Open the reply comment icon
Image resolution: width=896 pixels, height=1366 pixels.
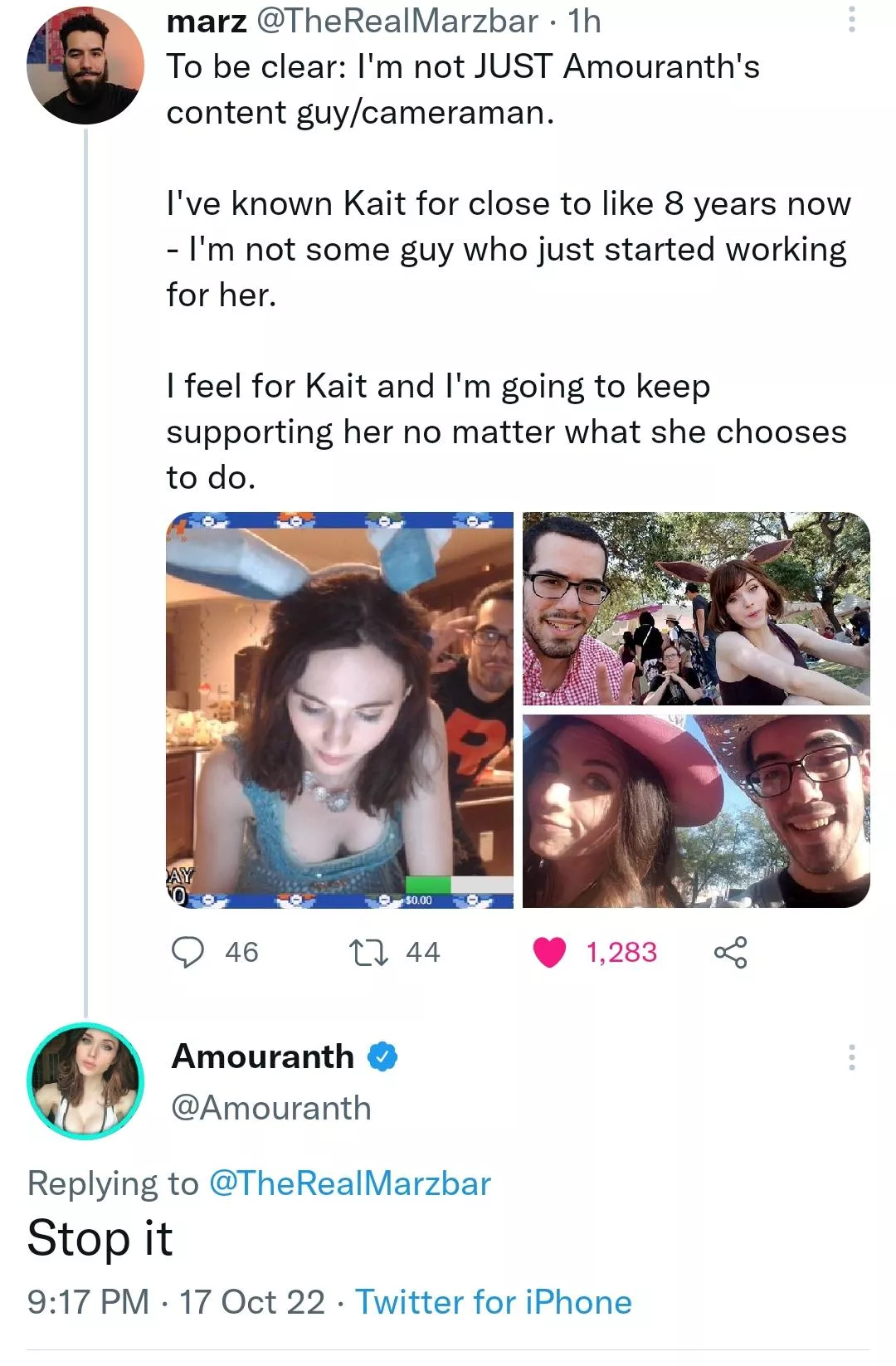pyautogui.click(x=187, y=952)
